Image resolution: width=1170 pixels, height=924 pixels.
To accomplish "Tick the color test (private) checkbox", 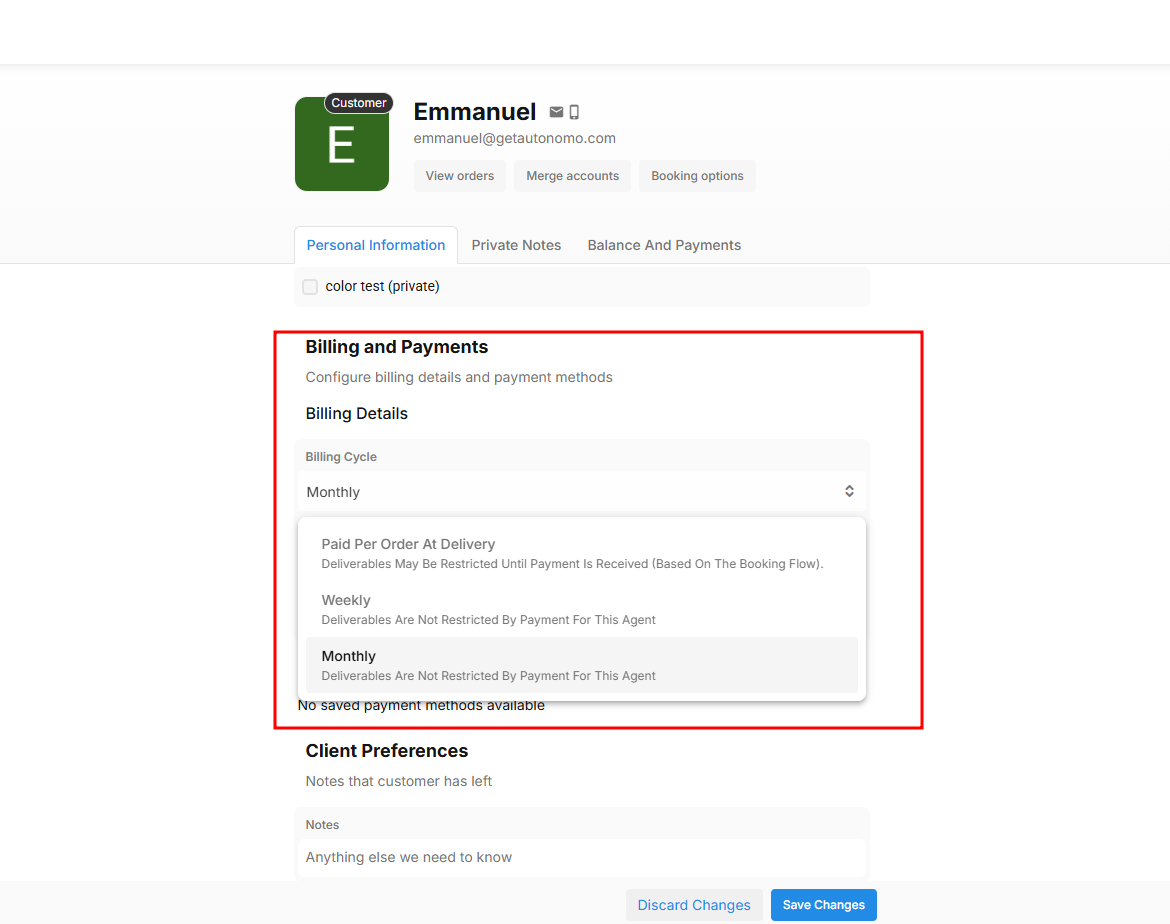I will (x=310, y=287).
